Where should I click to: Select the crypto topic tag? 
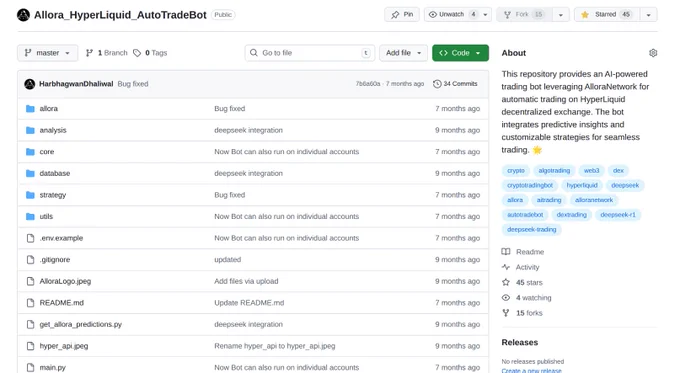[x=516, y=170]
